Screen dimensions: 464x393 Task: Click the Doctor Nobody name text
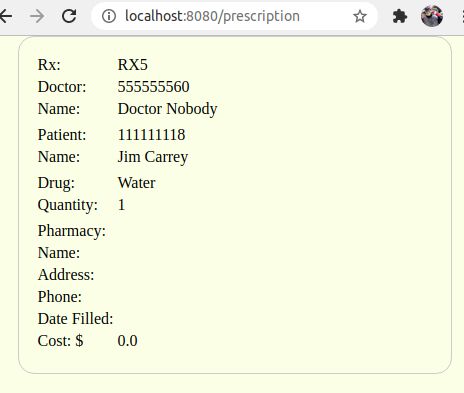point(167,109)
